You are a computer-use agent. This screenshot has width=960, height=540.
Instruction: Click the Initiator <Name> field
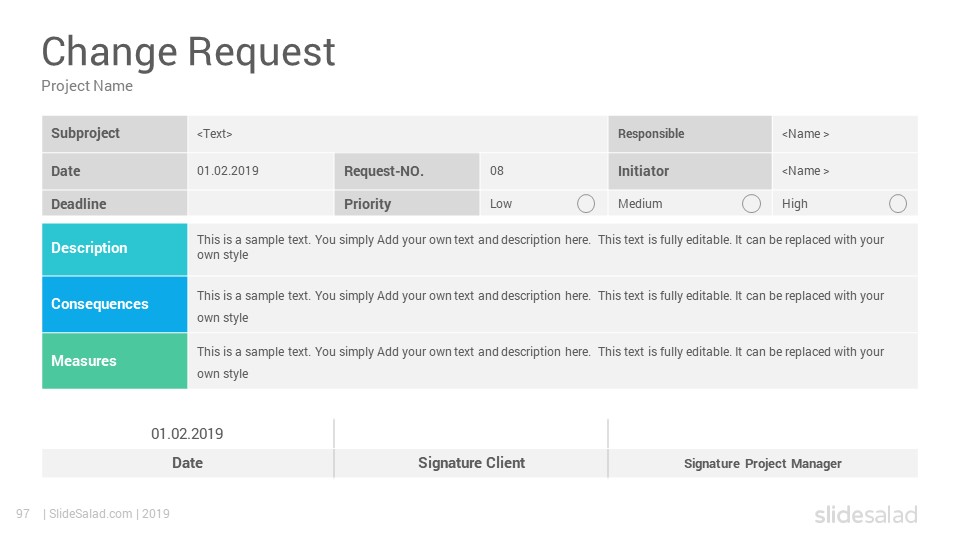(x=845, y=171)
